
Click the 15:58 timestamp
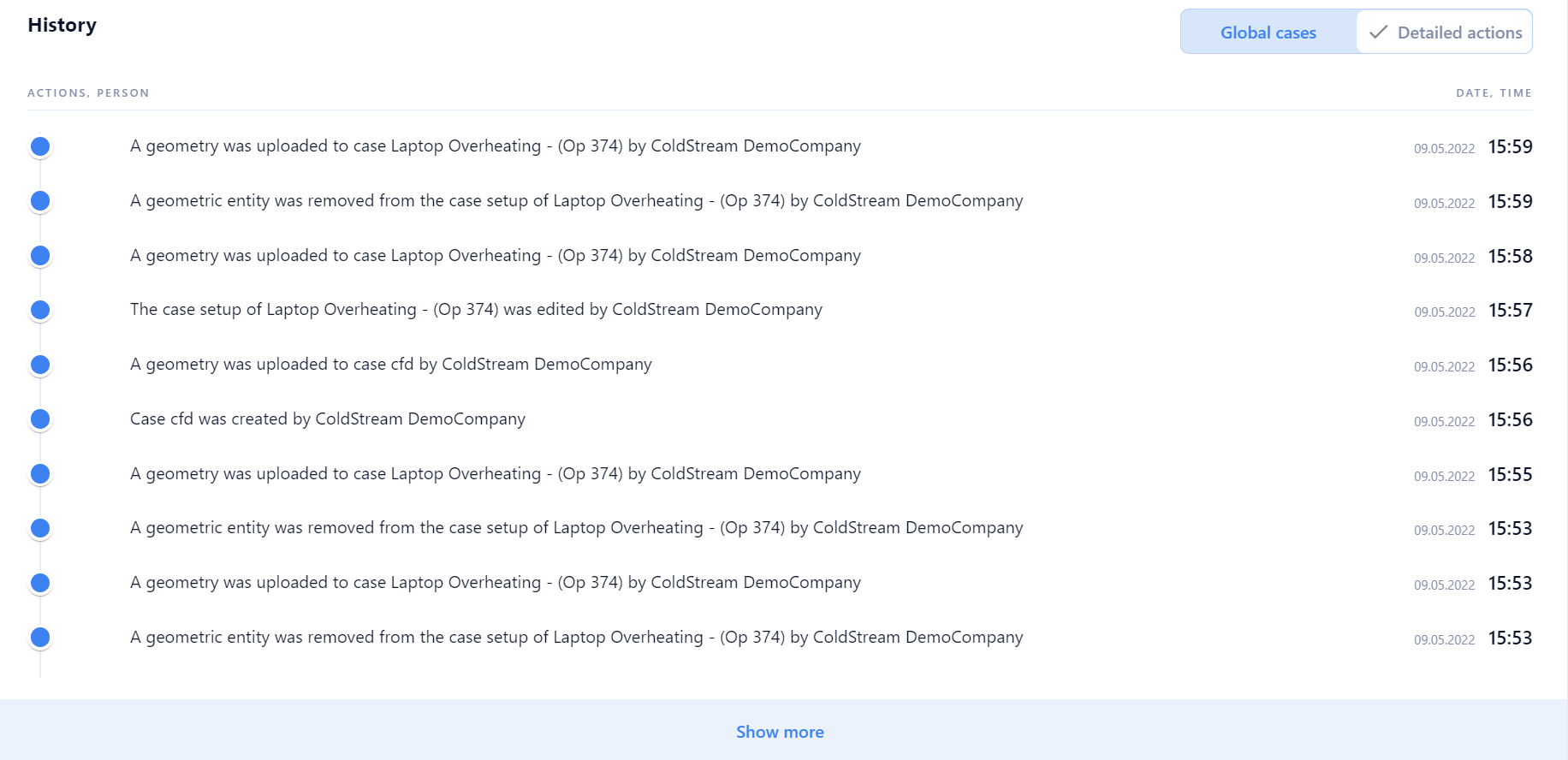click(x=1510, y=256)
